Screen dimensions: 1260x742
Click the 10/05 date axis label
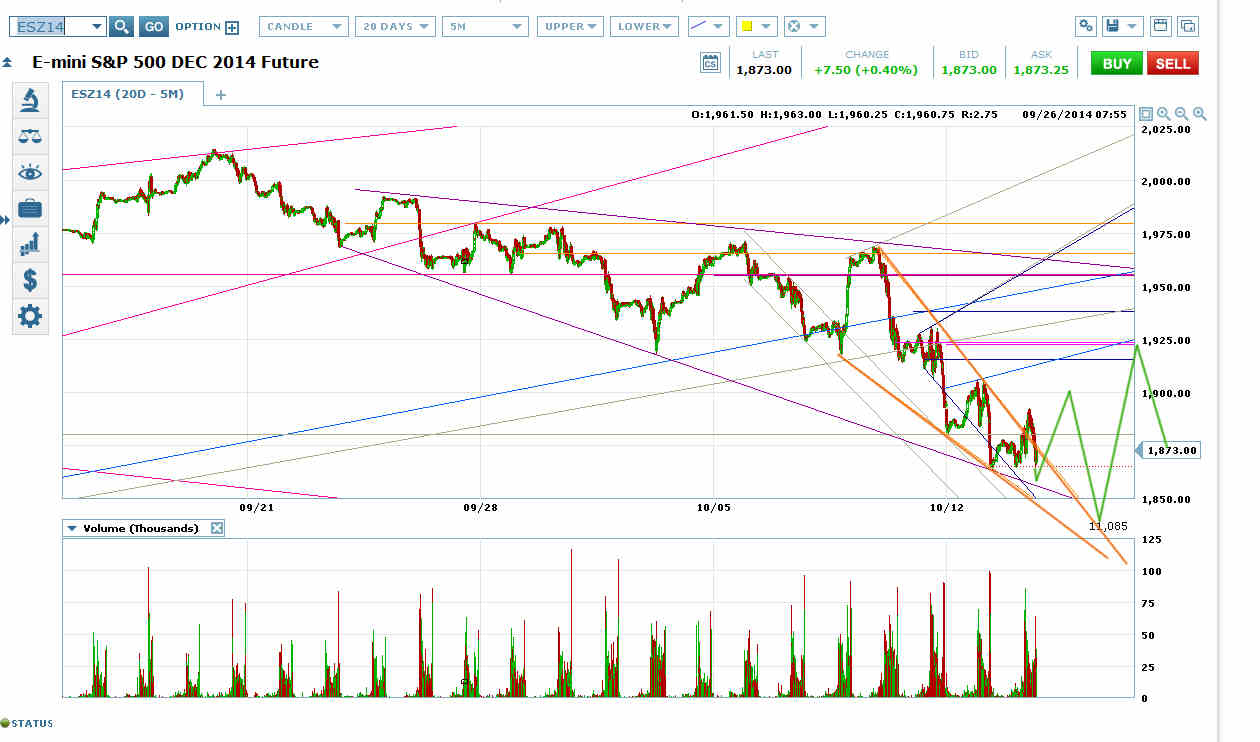point(714,507)
